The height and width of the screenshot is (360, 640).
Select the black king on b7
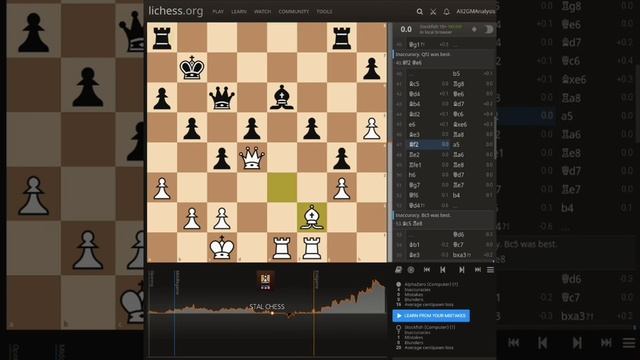point(192,68)
